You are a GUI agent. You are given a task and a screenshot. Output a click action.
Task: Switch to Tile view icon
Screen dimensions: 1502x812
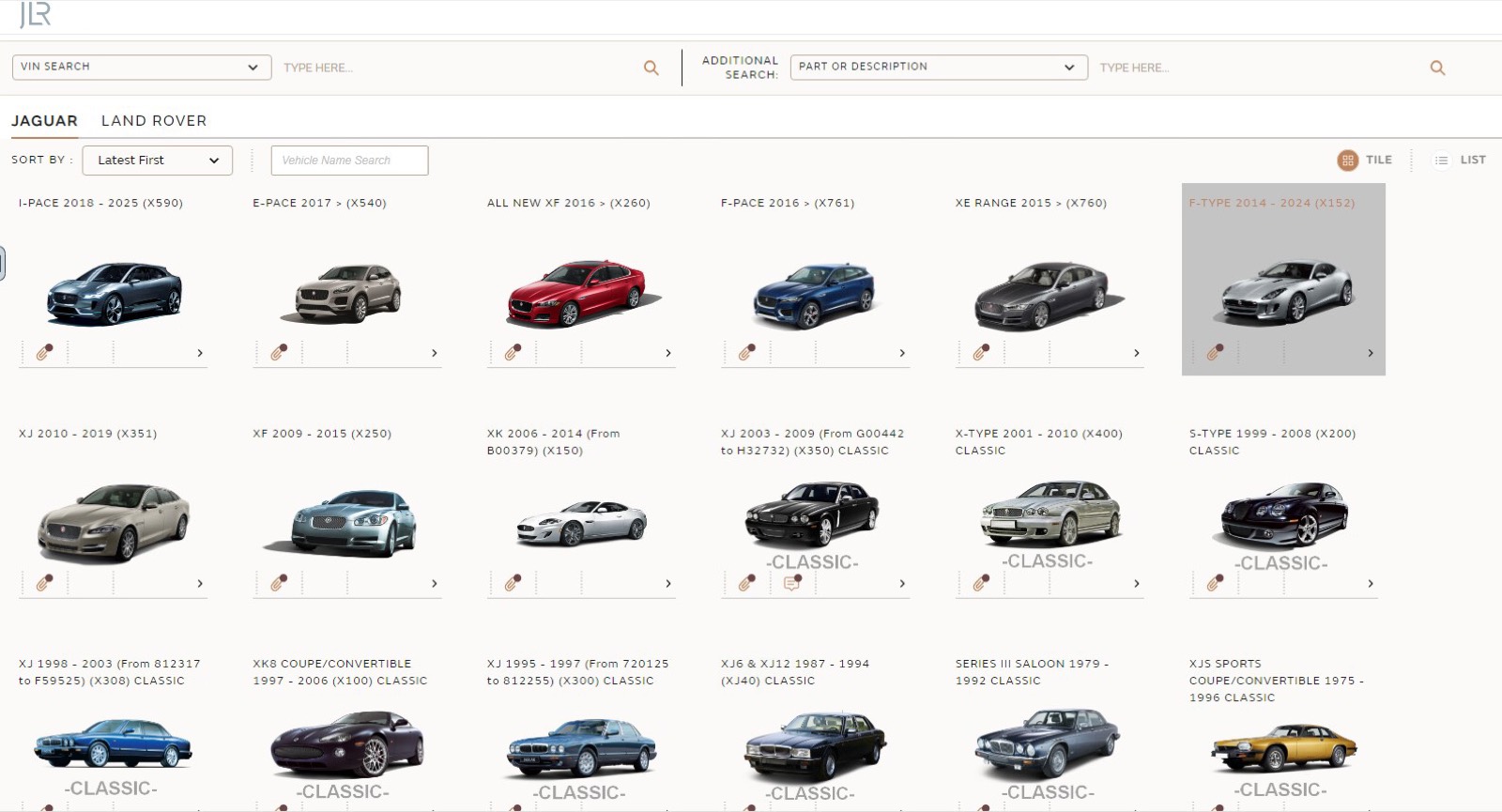(x=1347, y=161)
